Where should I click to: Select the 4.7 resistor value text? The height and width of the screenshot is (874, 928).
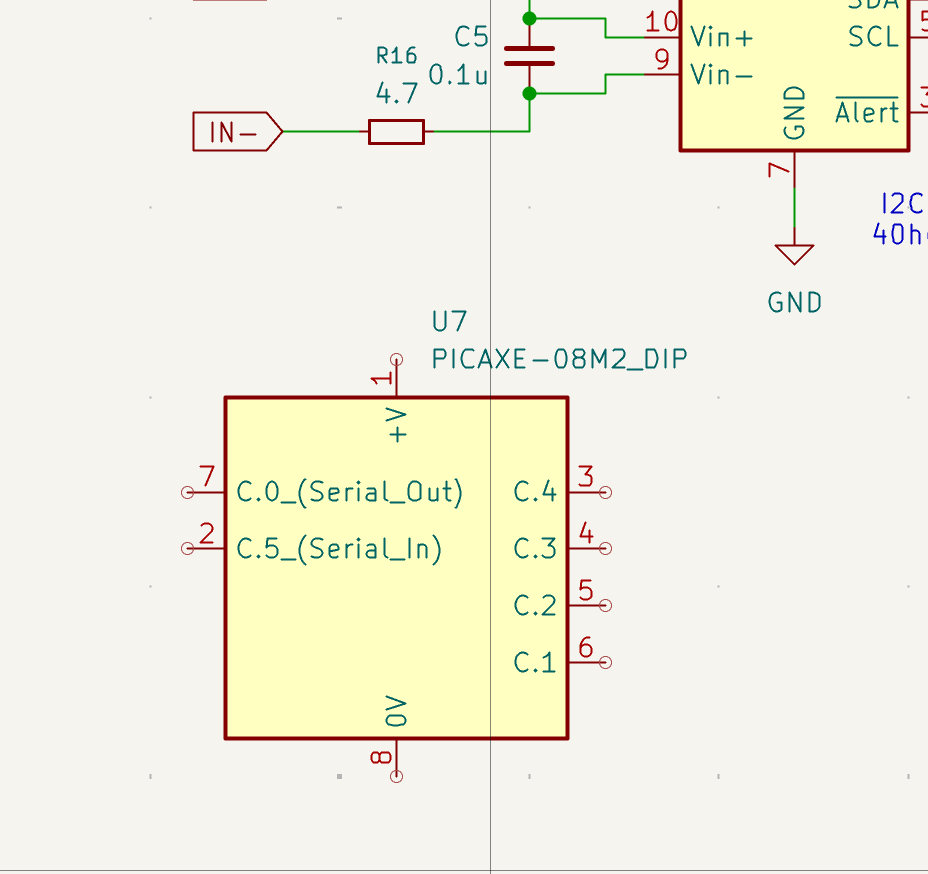tap(397, 93)
